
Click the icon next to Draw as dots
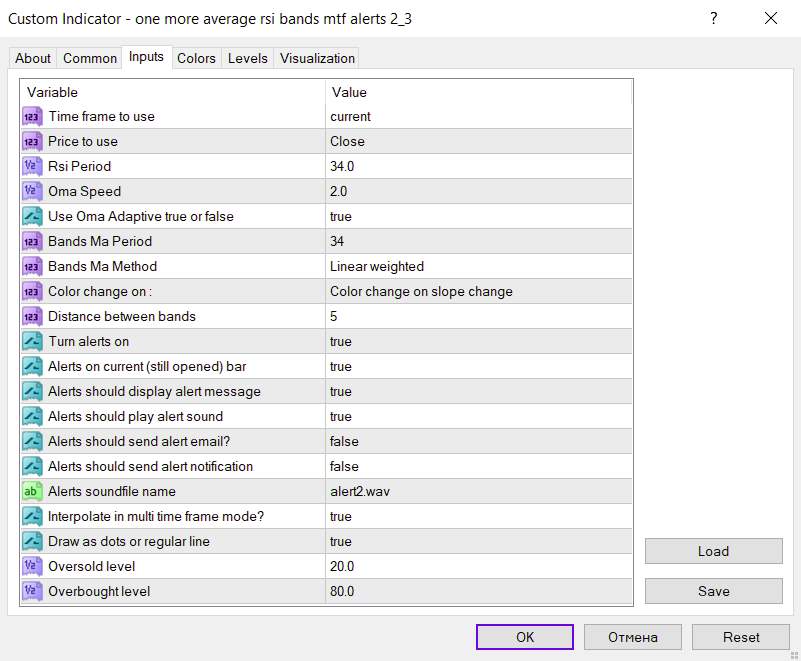coord(32,541)
